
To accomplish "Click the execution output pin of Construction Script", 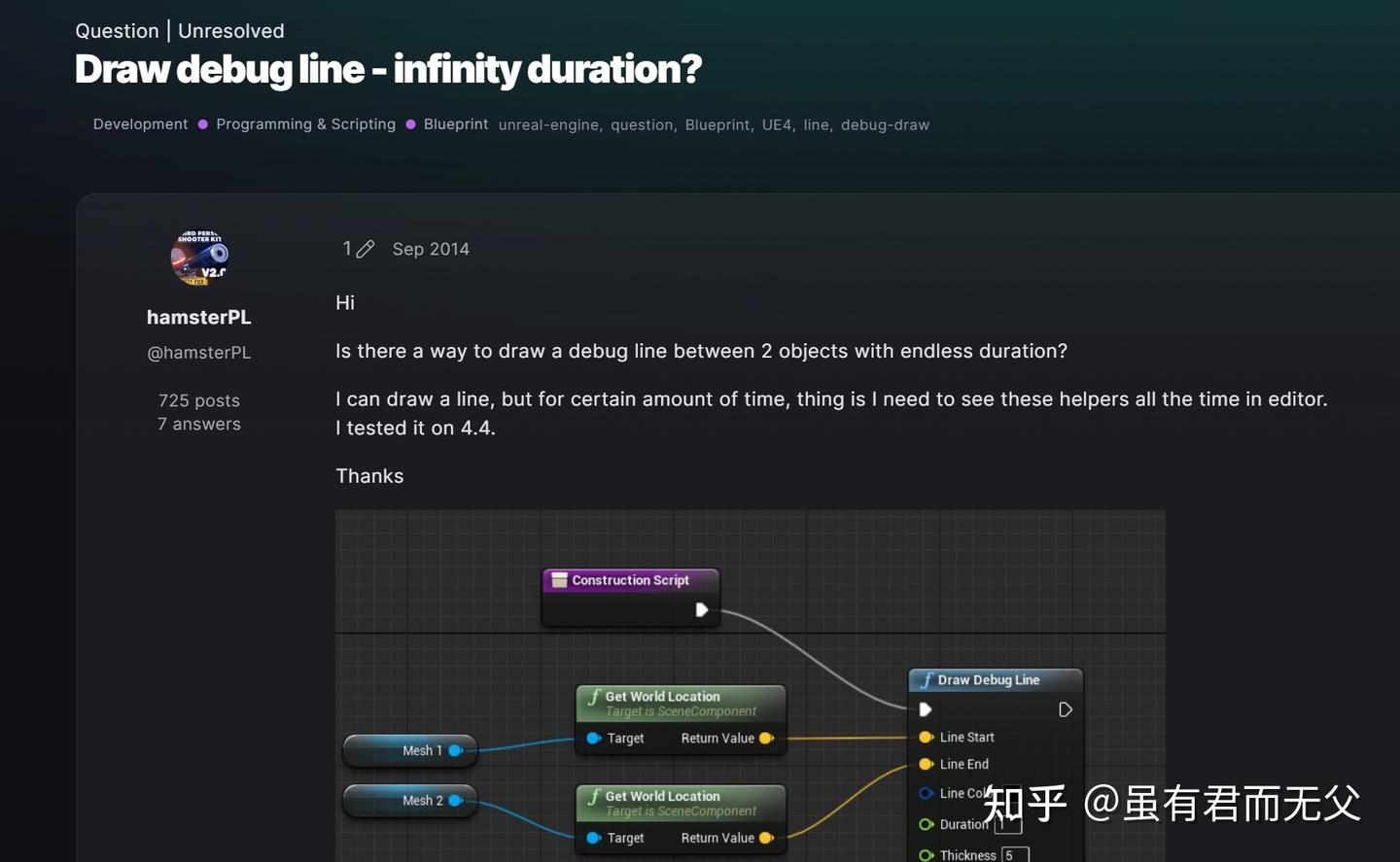I will tap(702, 609).
